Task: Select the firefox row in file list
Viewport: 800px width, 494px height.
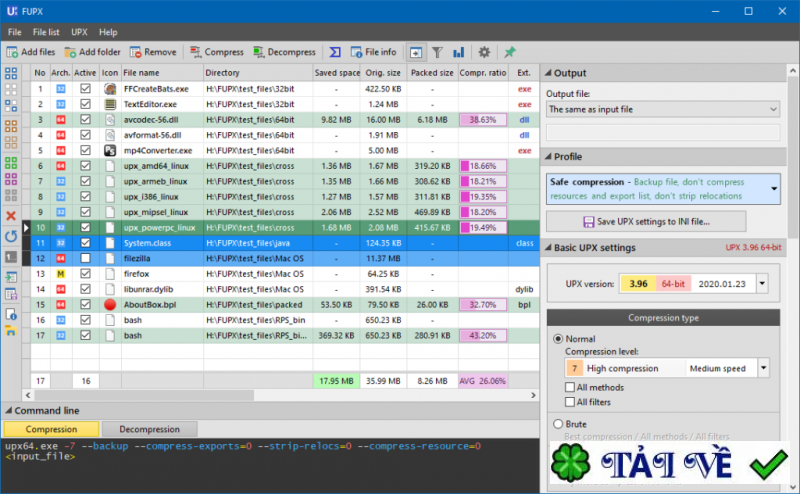Action: 160,273
